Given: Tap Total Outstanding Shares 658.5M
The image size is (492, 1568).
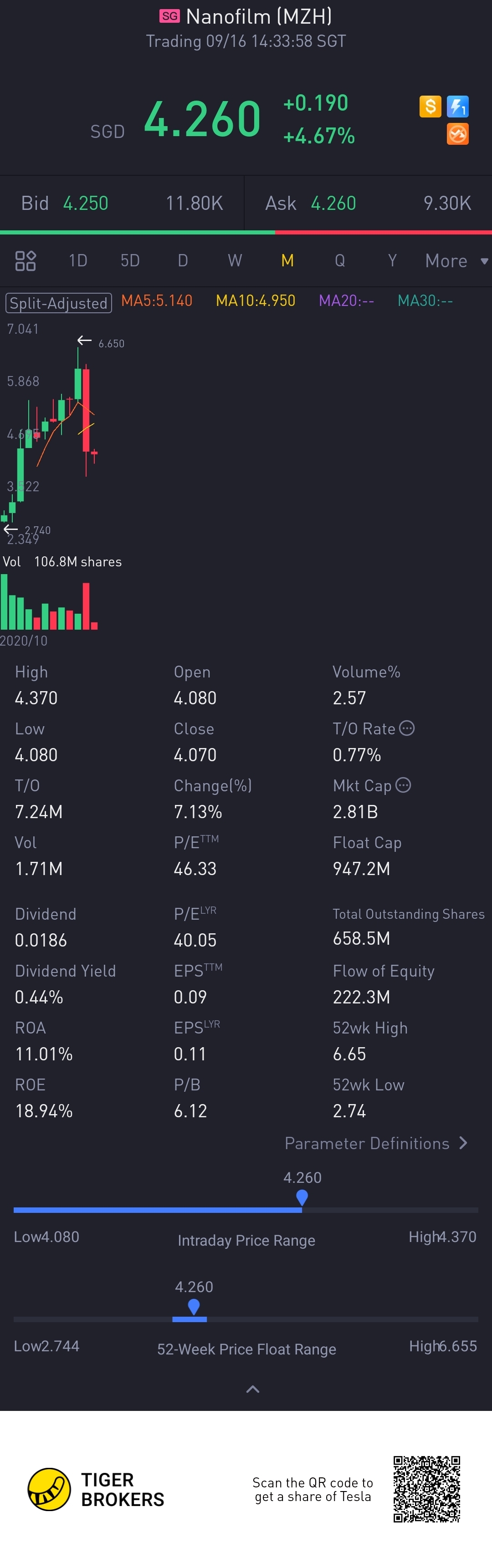Looking at the screenshot, I should click(361, 939).
